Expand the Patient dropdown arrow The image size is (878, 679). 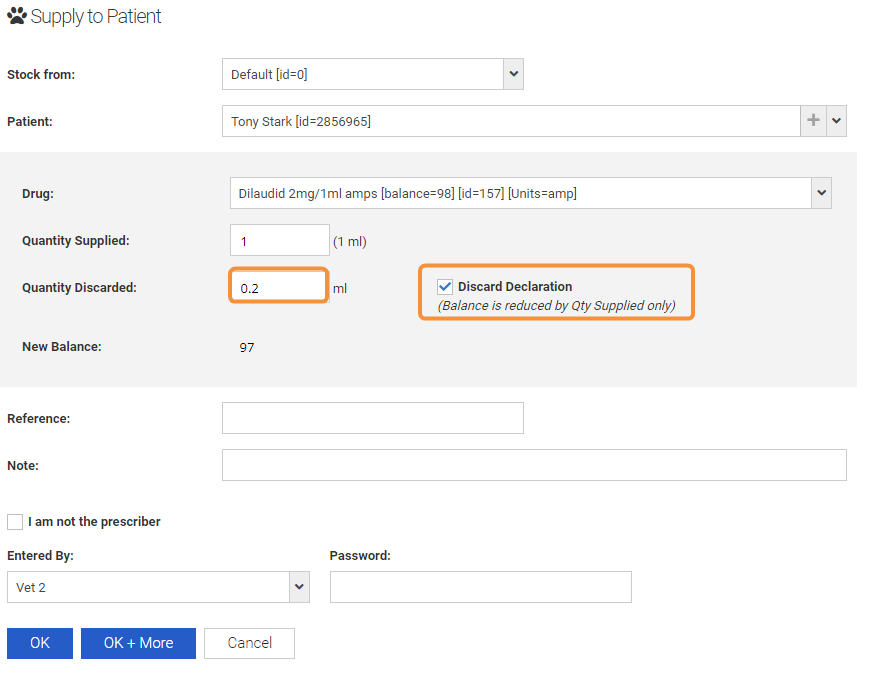[836, 121]
